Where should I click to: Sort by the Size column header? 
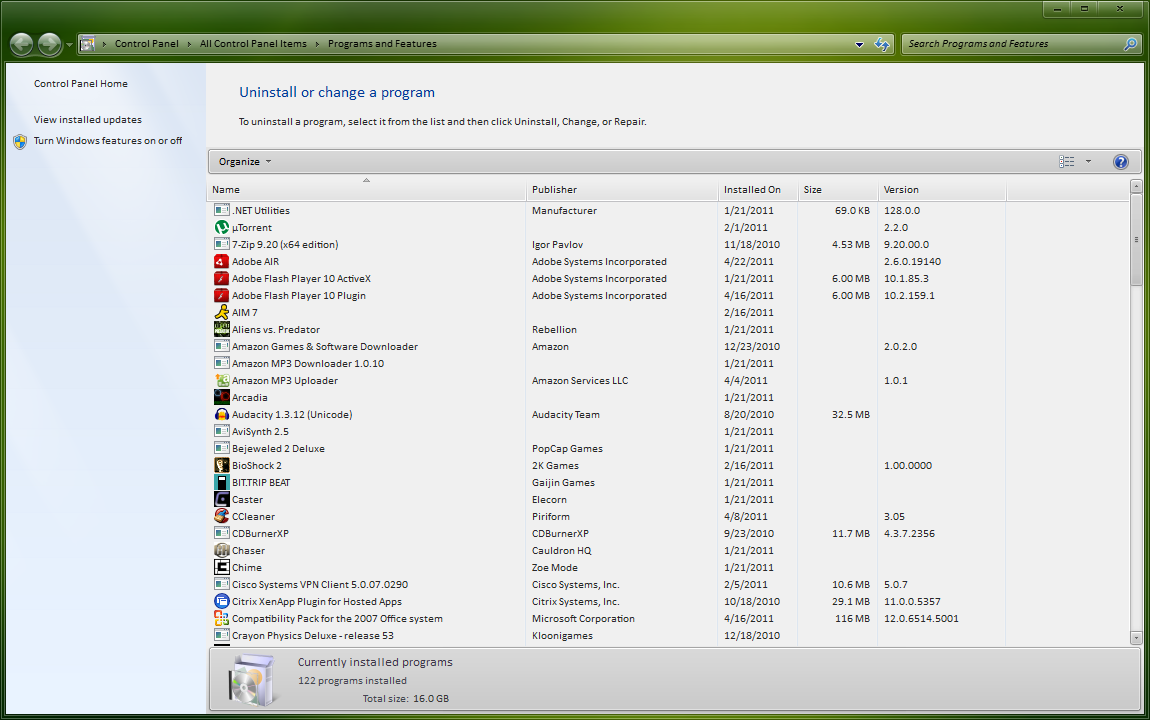[838, 190]
